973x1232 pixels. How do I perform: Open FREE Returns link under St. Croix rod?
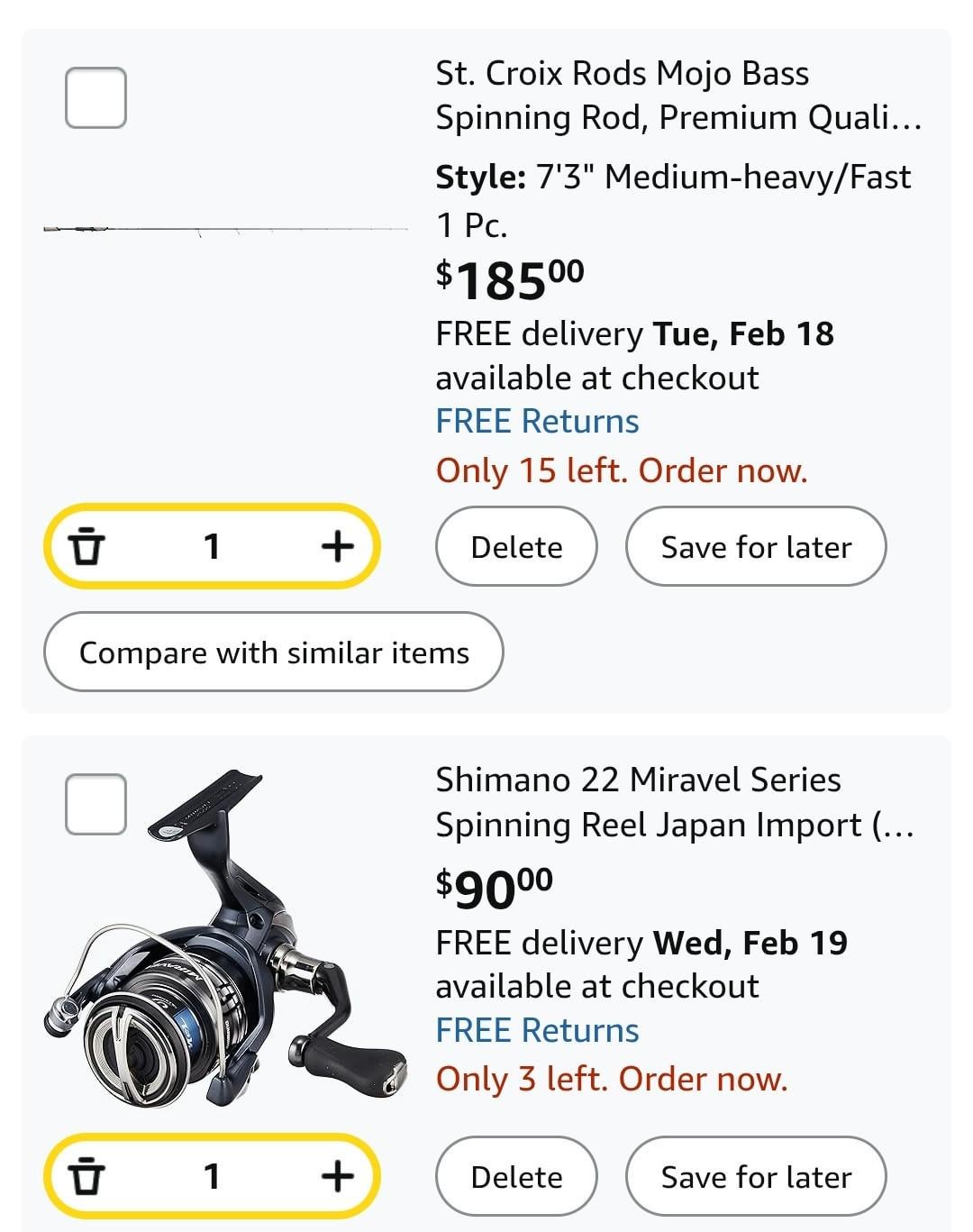tap(537, 422)
